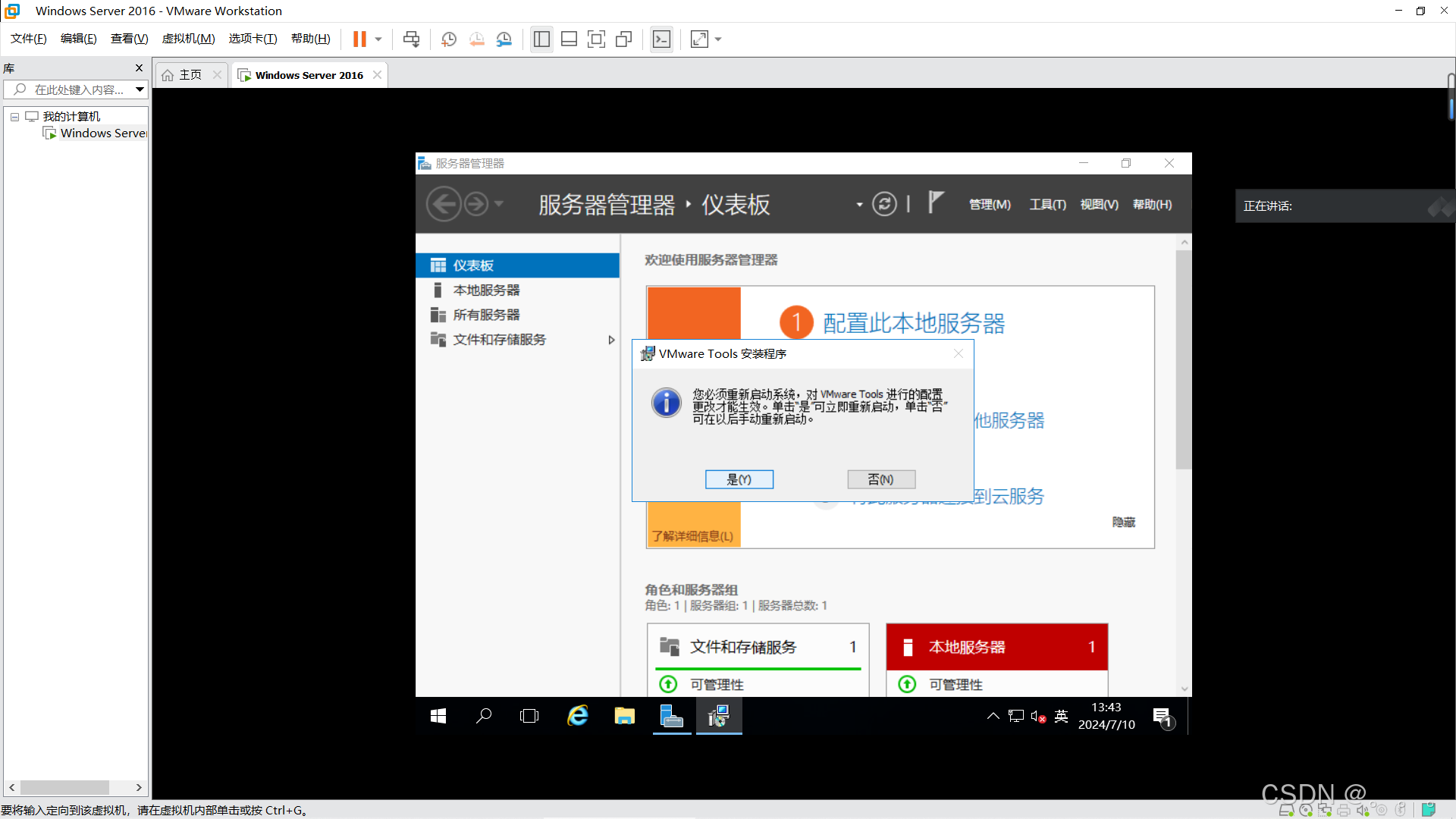This screenshot has width=1456, height=819.
Task: Open the Action Center notification icon
Action: [1163, 717]
